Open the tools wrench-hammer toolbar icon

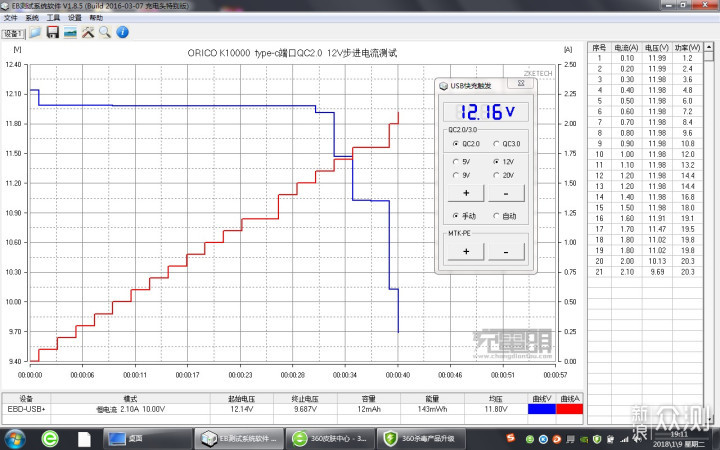(x=87, y=33)
